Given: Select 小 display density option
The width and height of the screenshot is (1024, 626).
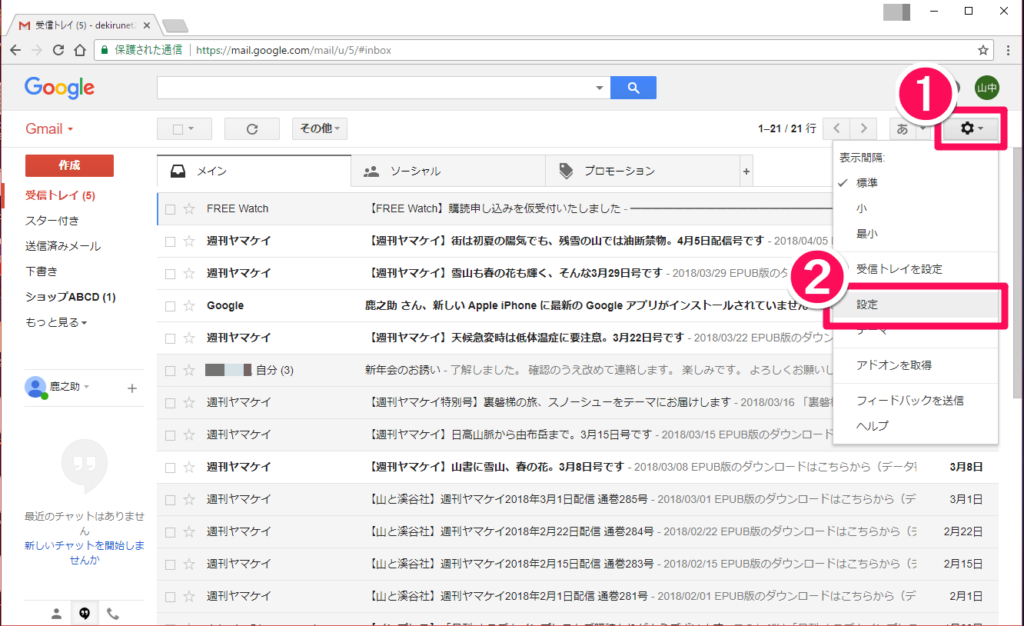Looking at the screenshot, I should 916,209.
